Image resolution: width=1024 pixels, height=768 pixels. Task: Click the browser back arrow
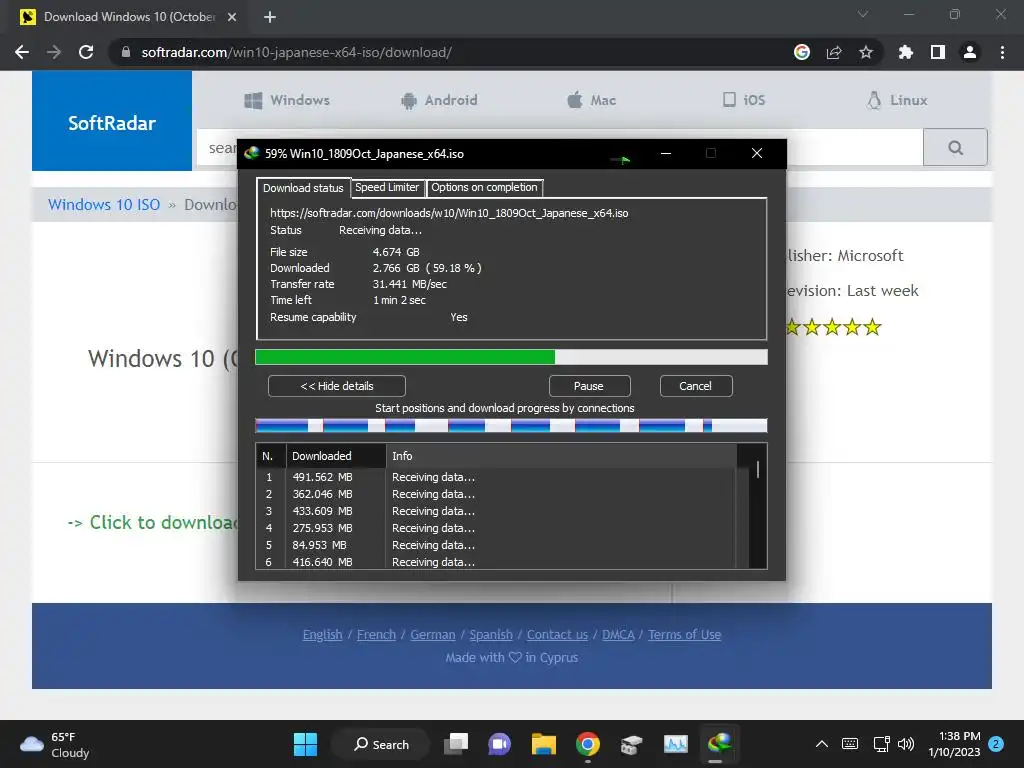point(22,52)
